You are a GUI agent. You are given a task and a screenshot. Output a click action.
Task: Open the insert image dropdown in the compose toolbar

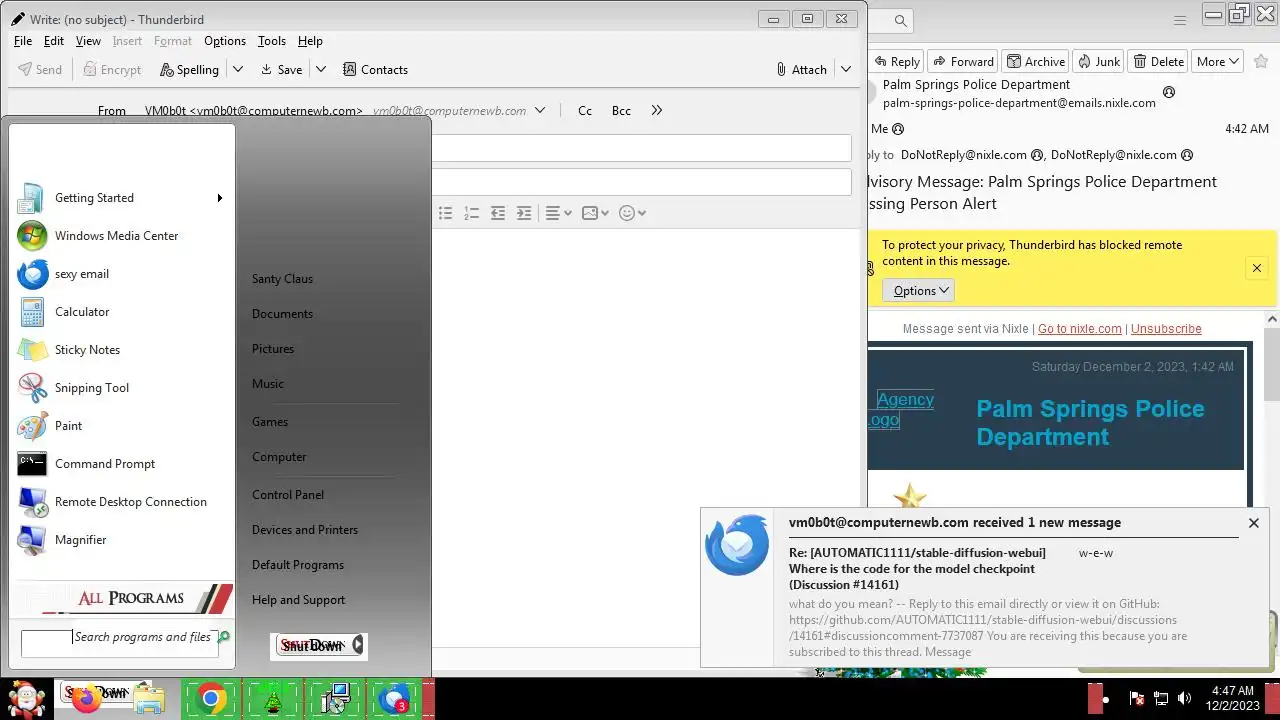point(595,213)
